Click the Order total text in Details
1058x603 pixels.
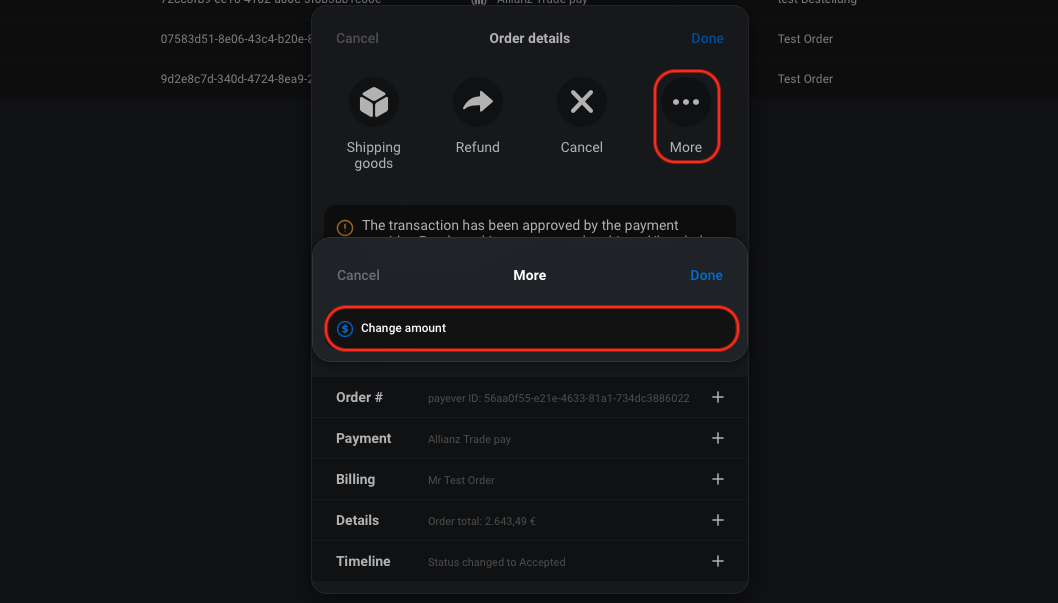point(482,521)
